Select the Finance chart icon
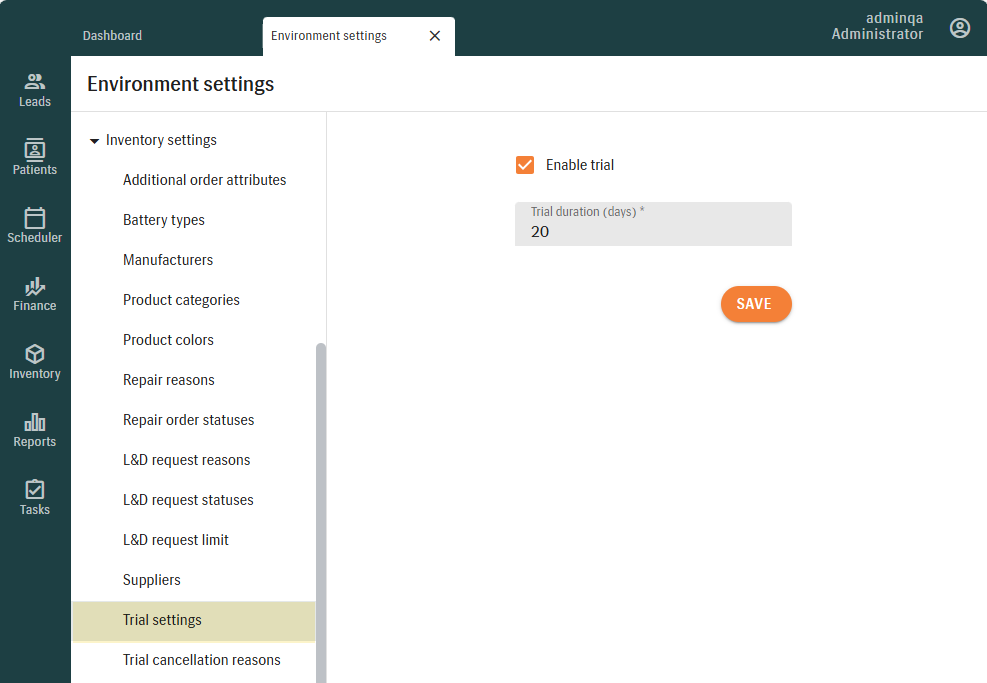 (35, 286)
